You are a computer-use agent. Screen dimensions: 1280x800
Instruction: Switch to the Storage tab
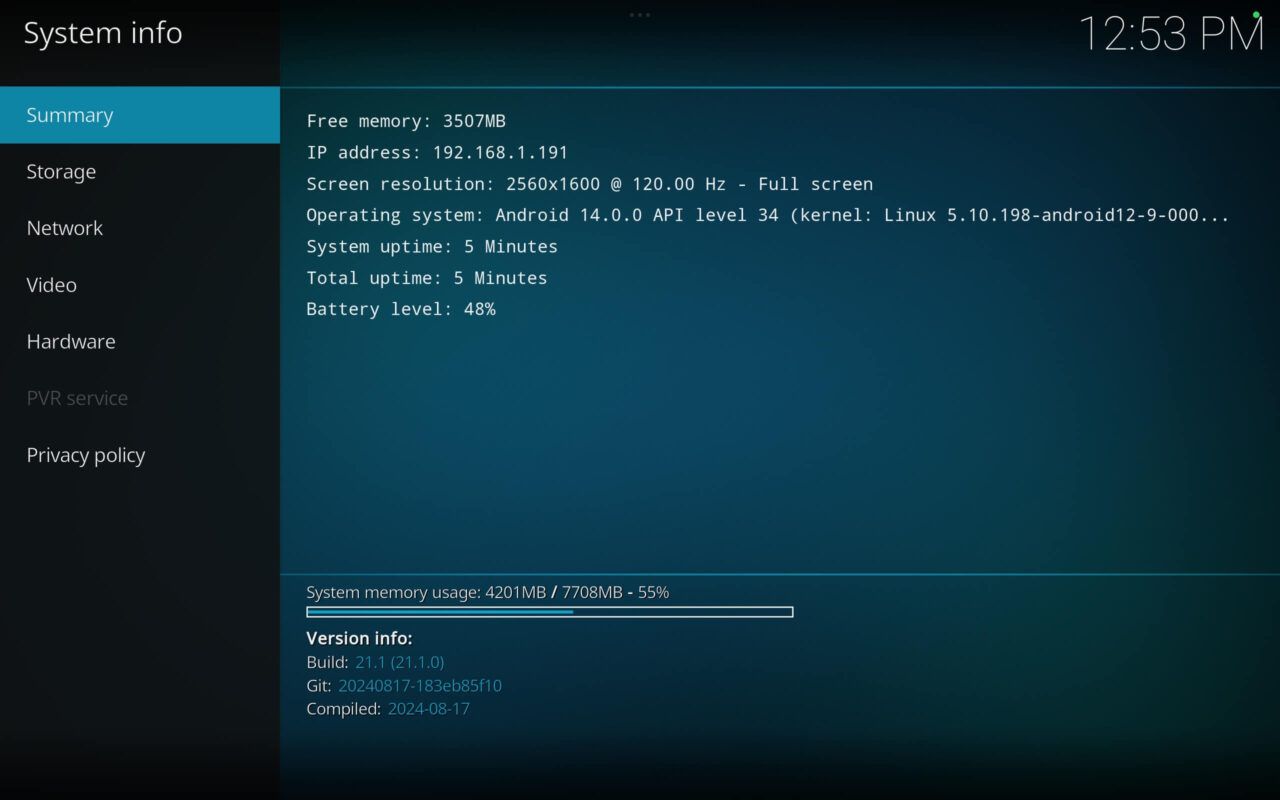[x=61, y=171]
